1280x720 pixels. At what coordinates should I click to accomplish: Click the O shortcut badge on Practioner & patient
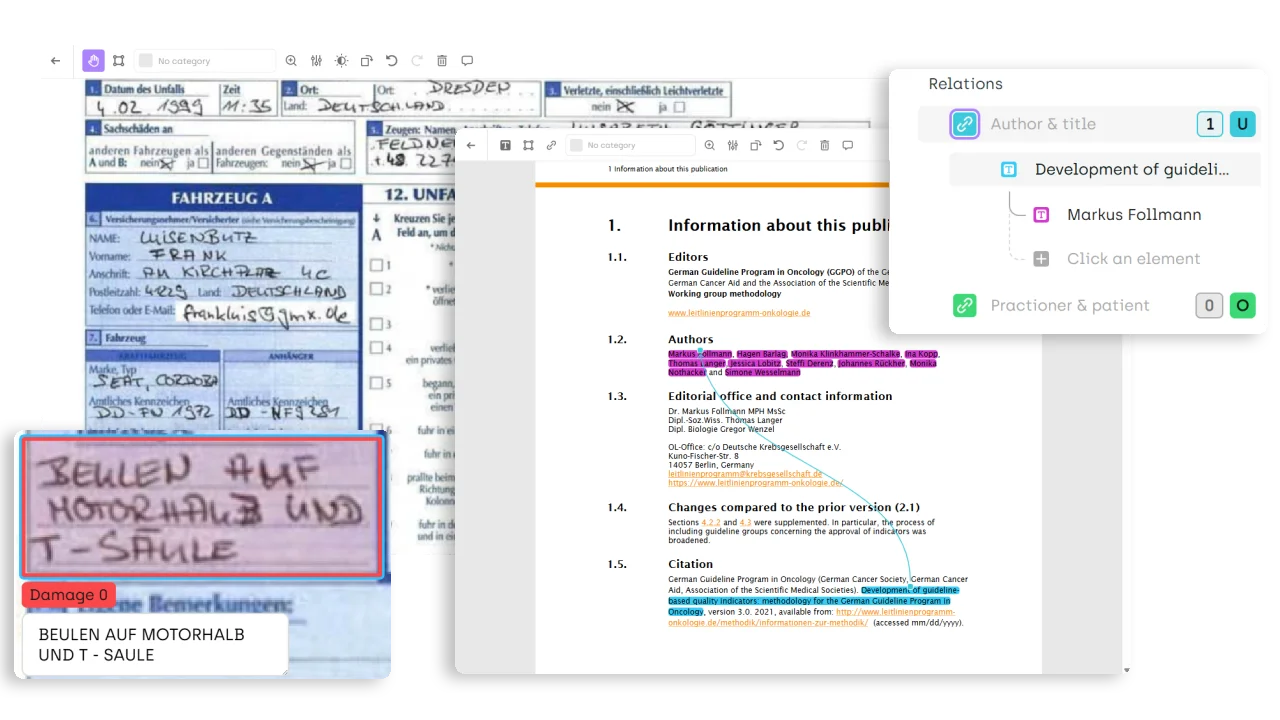click(x=1243, y=305)
